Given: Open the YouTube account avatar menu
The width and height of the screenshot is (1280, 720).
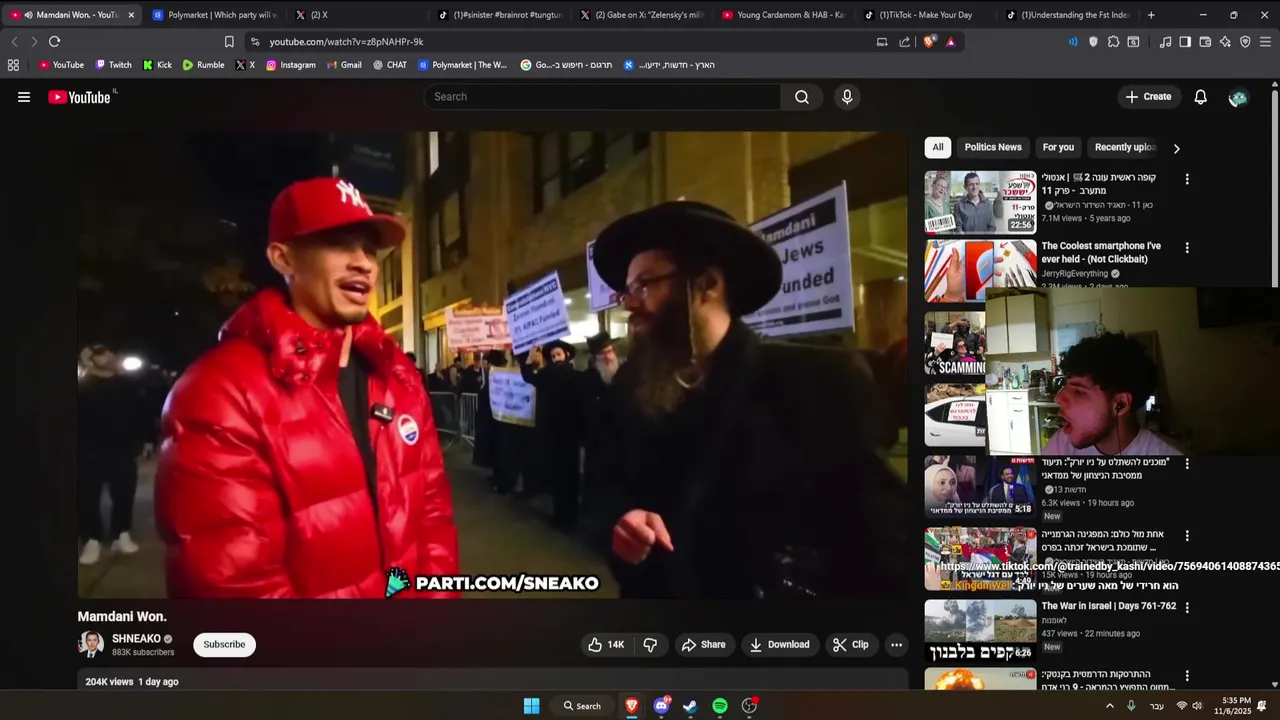Looking at the screenshot, I should pyautogui.click(x=1238, y=97).
